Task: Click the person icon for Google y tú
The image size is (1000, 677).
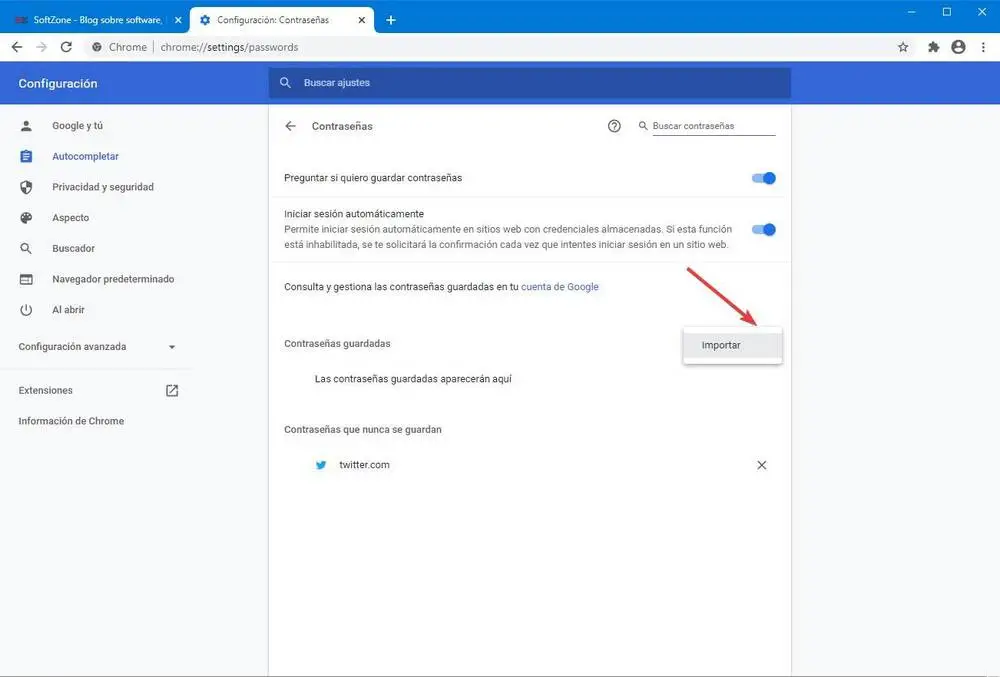Action: 26,126
